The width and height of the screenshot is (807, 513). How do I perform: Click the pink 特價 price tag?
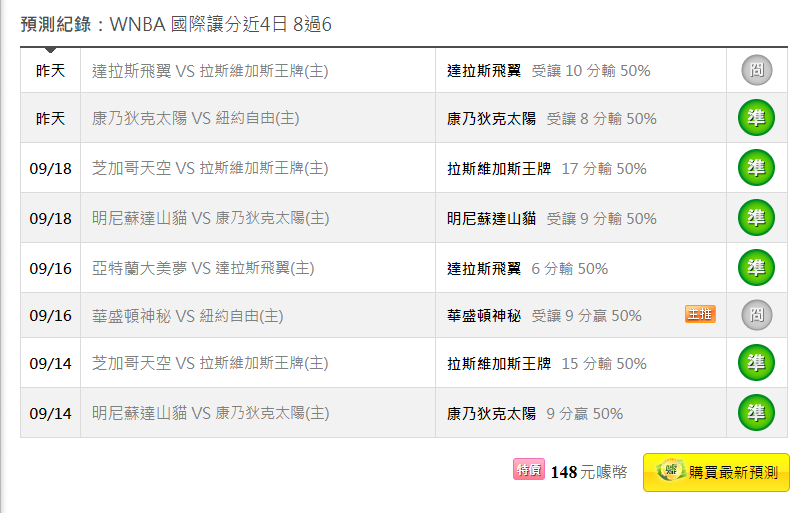[x=528, y=470]
